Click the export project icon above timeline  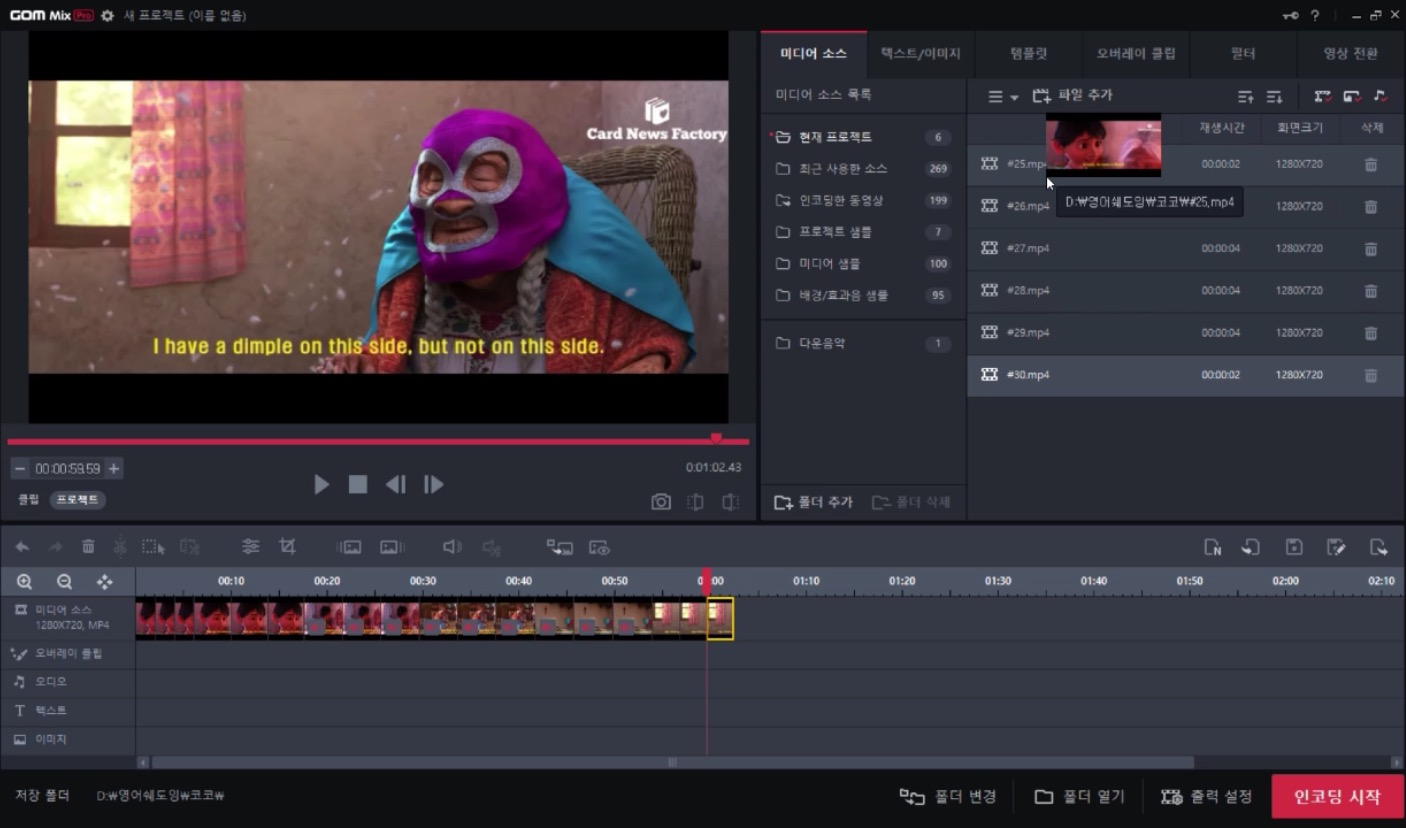pyautogui.click(x=1379, y=547)
